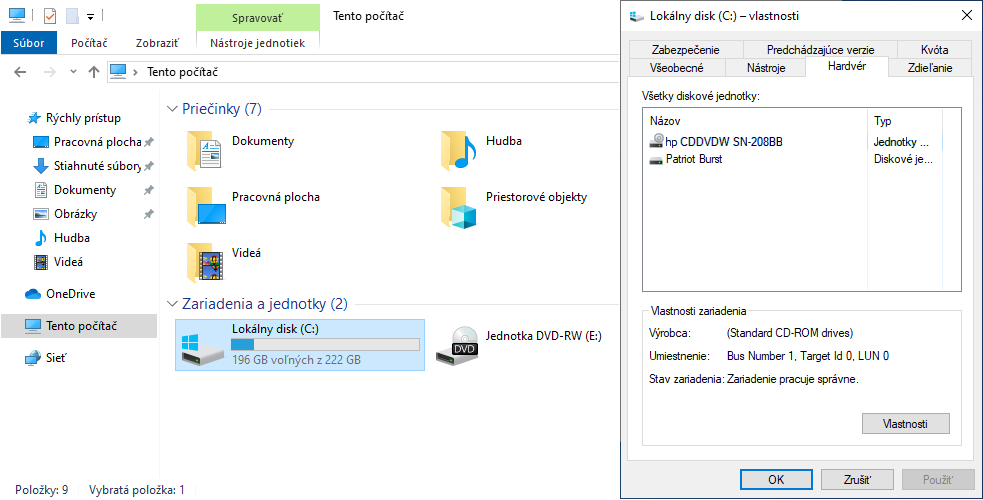
Task: Select Stiahnuté súbory in navigation tree
Action: 97,166
